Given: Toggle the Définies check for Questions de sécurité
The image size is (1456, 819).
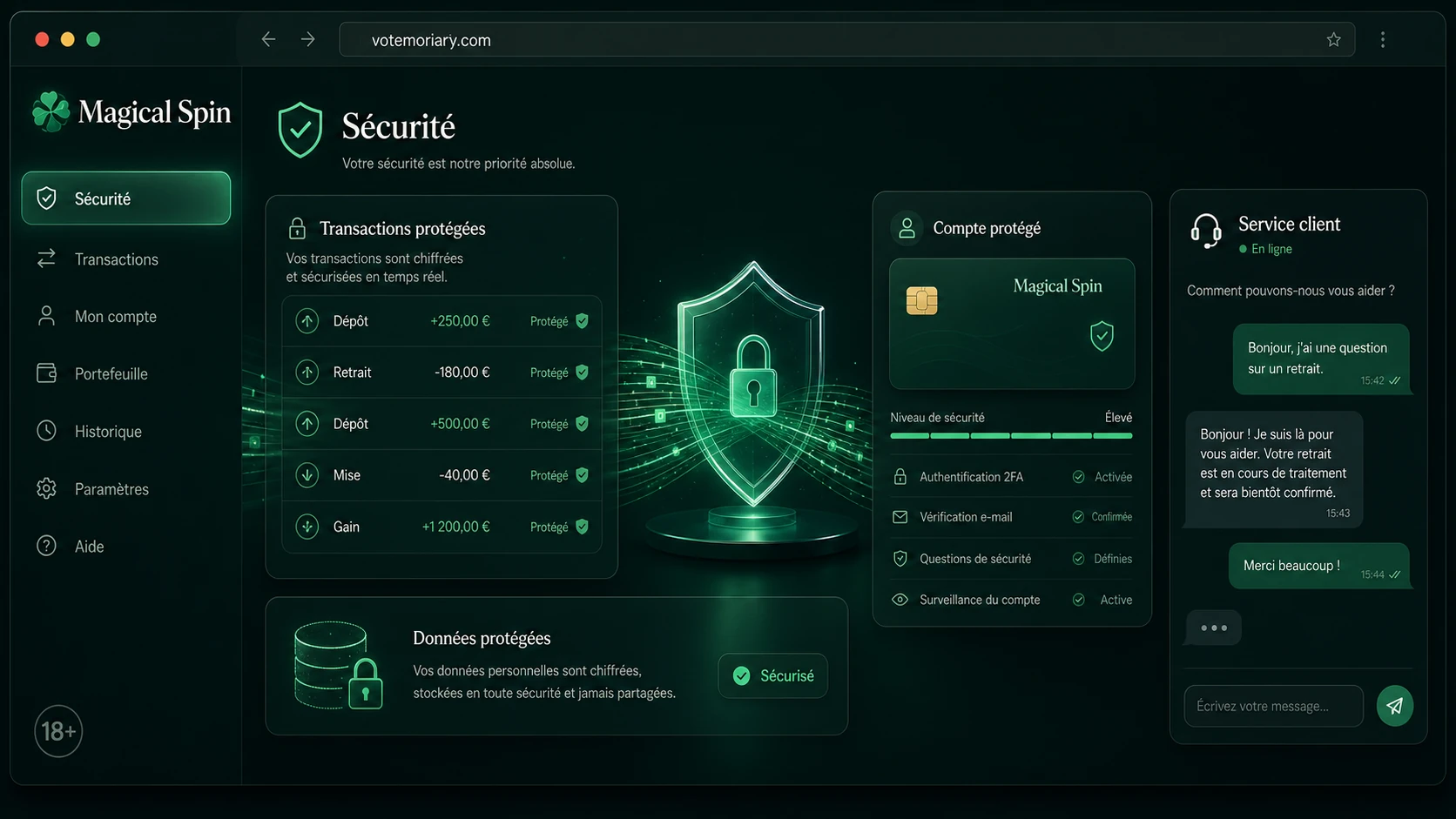Looking at the screenshot, I should (1078, 559).
